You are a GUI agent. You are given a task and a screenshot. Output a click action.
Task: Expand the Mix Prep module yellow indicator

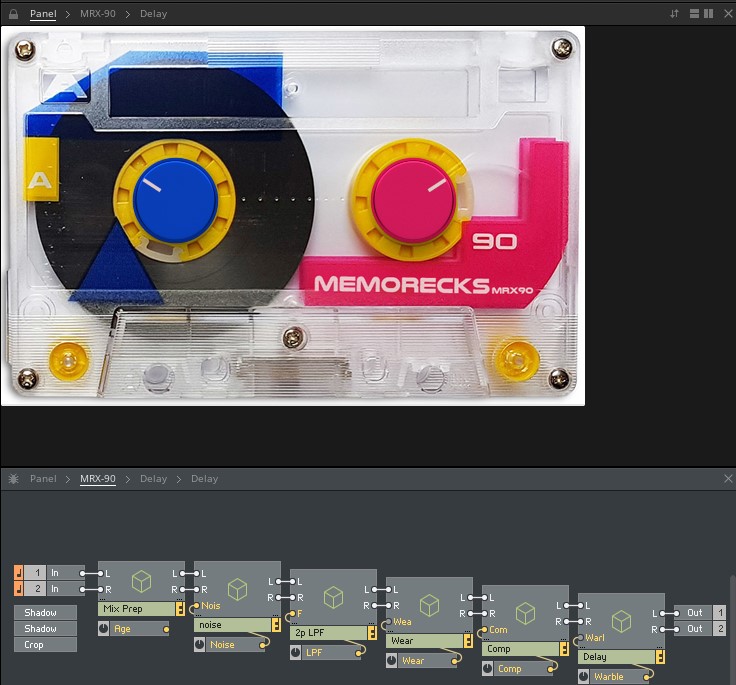180,608
